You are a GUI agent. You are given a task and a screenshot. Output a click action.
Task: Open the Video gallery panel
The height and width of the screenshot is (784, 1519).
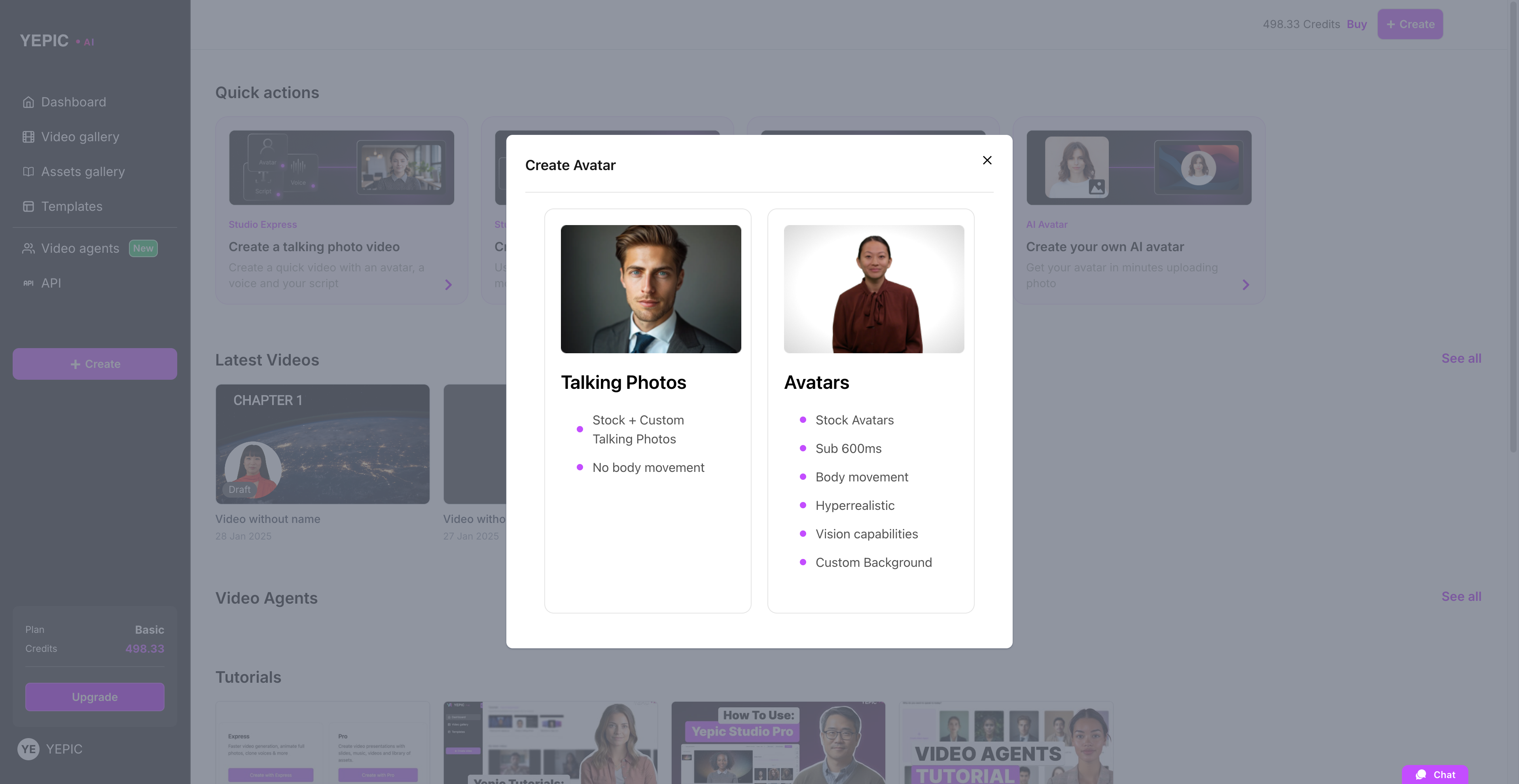point(80,137)
